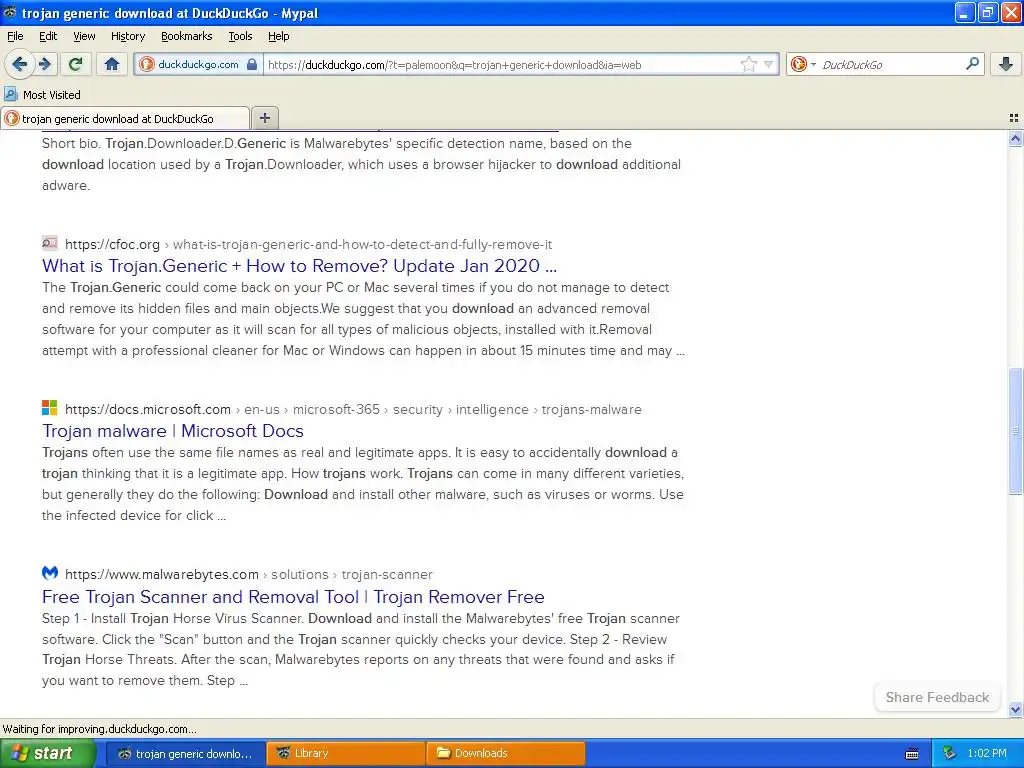Click the Malwarebytes favicon

point(50,573)
